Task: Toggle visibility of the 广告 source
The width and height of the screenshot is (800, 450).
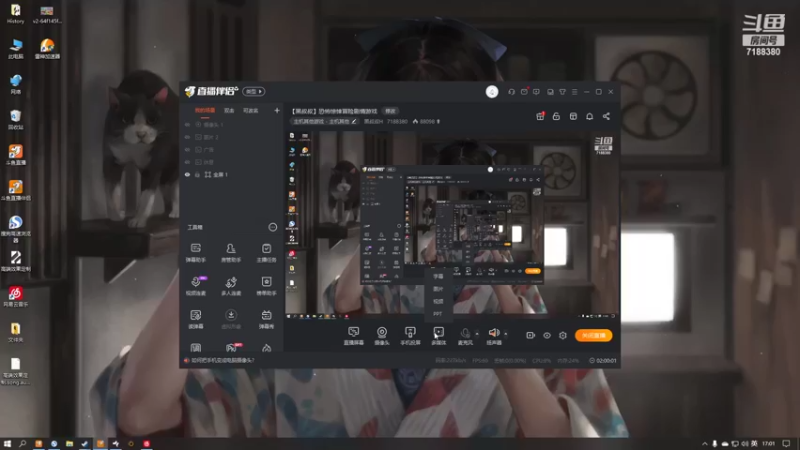Action: (187, 149)
